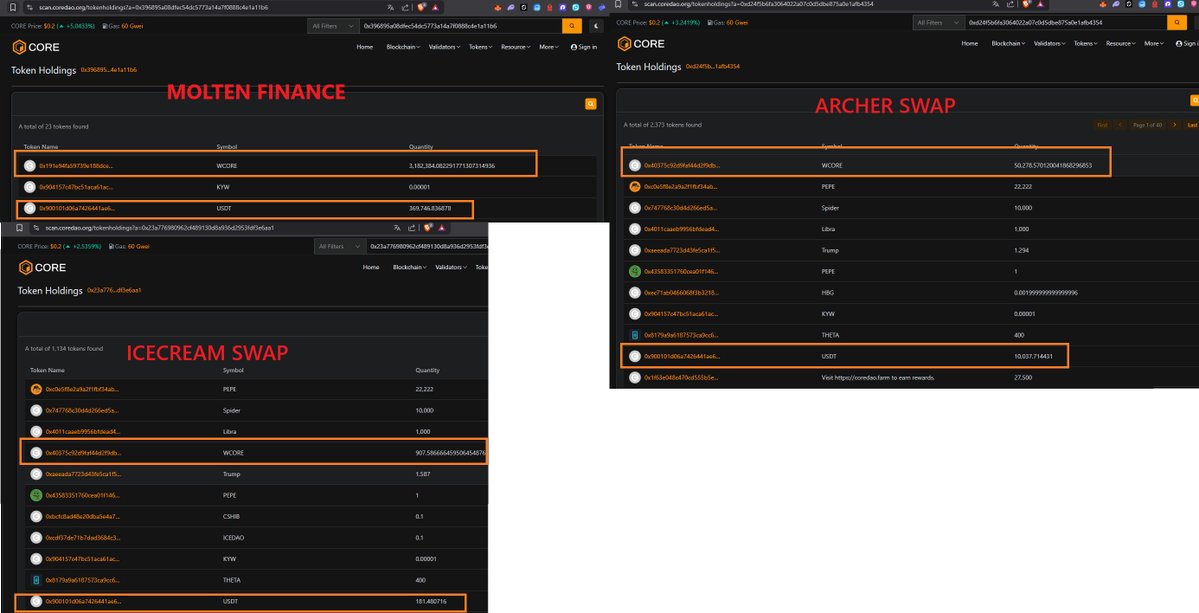Click First page button in Archer Swap pagination
Viewport: 1199px width, 613px height.
coord(1102,125)
